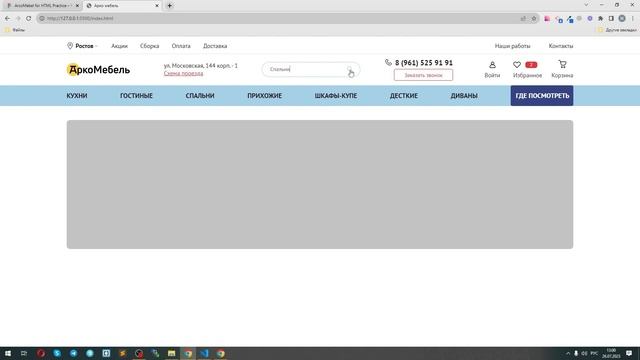This screenshot has width=640, height=360.
Task: Click the address text ул. Московская, 144
Action: (x=200, y=65)
